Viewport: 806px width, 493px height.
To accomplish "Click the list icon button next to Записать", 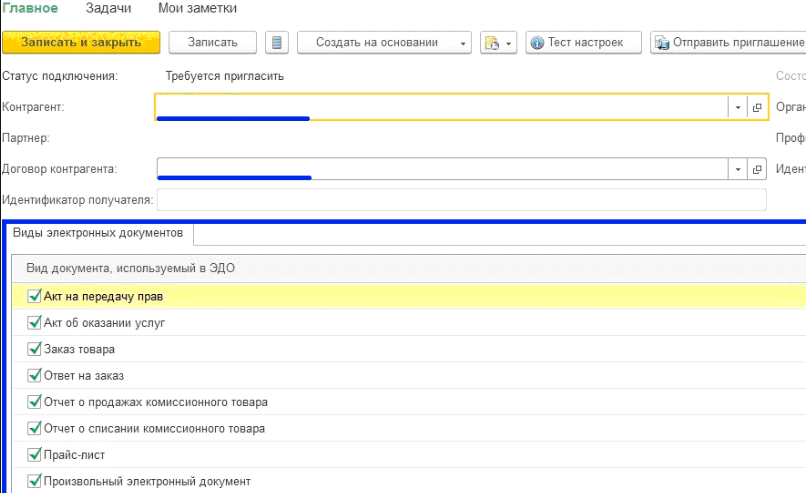I will coord(277,42).
